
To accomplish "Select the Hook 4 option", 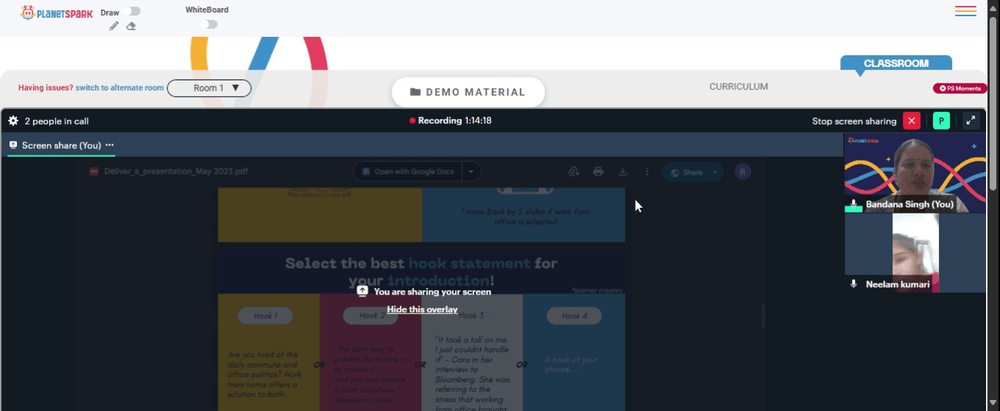I will click(574, 315).
